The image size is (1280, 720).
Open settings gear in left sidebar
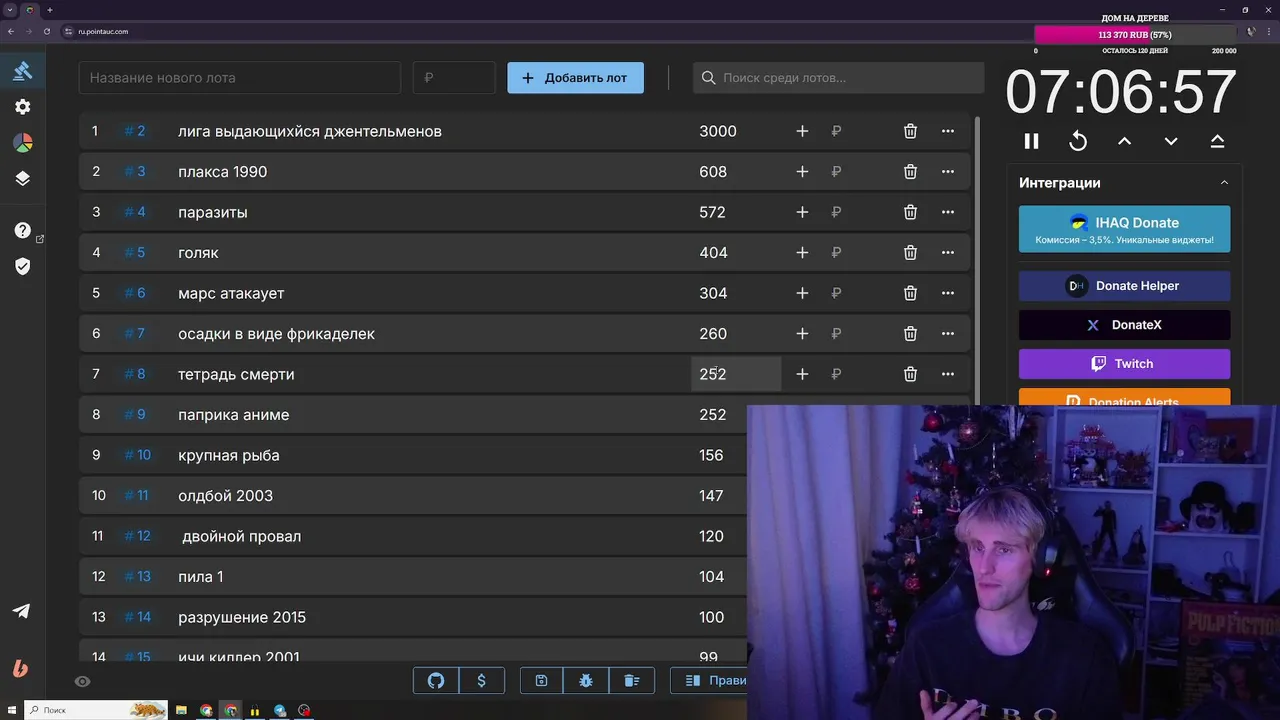tap(22, 107)
